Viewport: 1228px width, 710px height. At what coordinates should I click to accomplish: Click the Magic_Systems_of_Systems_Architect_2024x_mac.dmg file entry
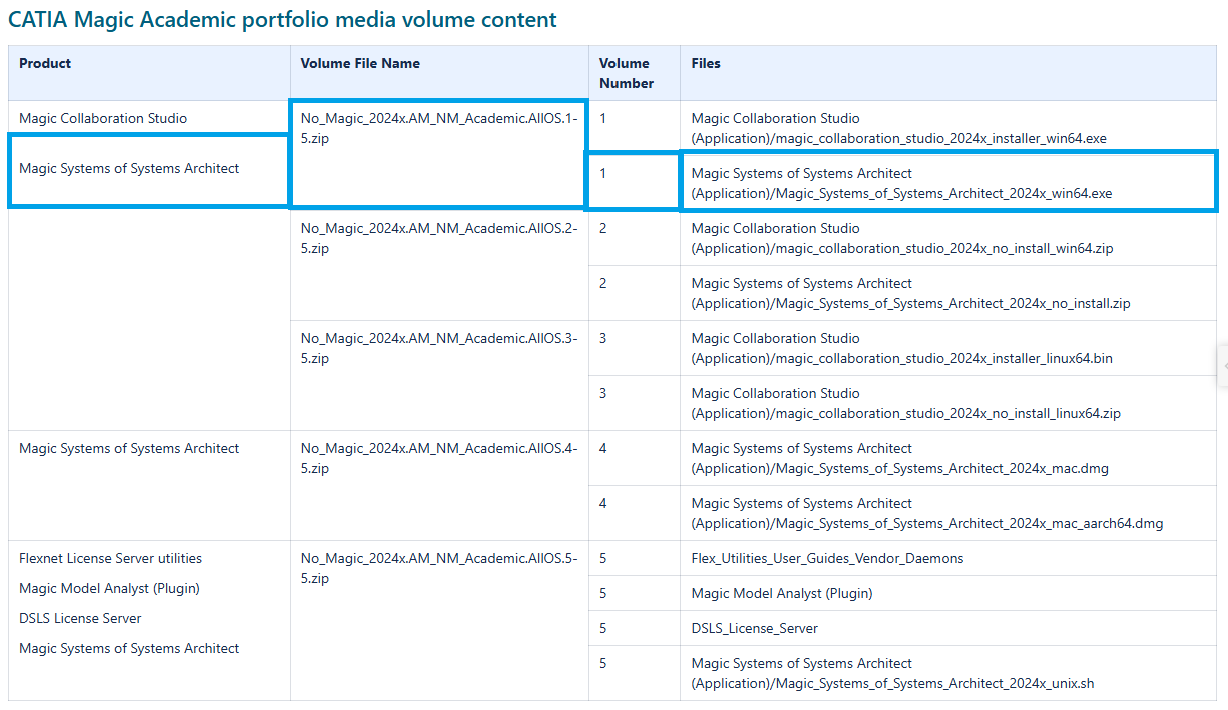pyautogui.click(x=900, y=458)
